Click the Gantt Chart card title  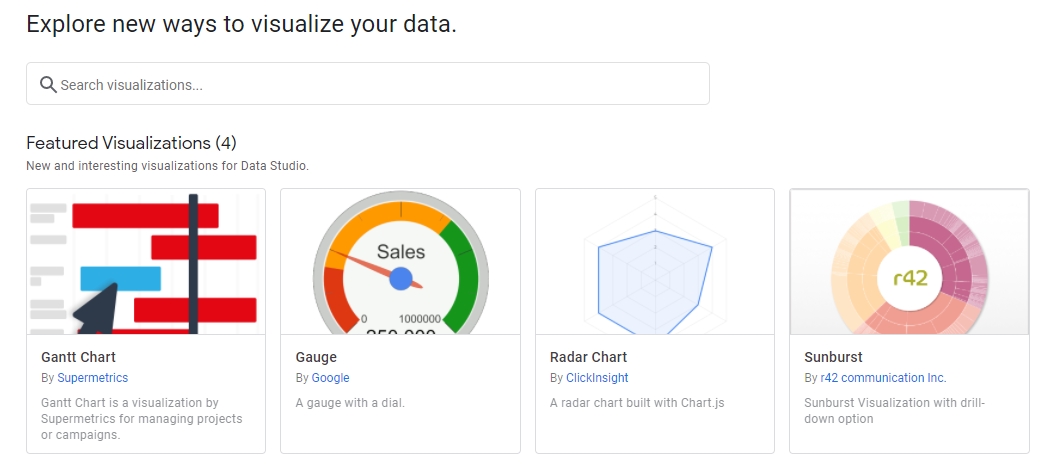[x=79, y=357]
